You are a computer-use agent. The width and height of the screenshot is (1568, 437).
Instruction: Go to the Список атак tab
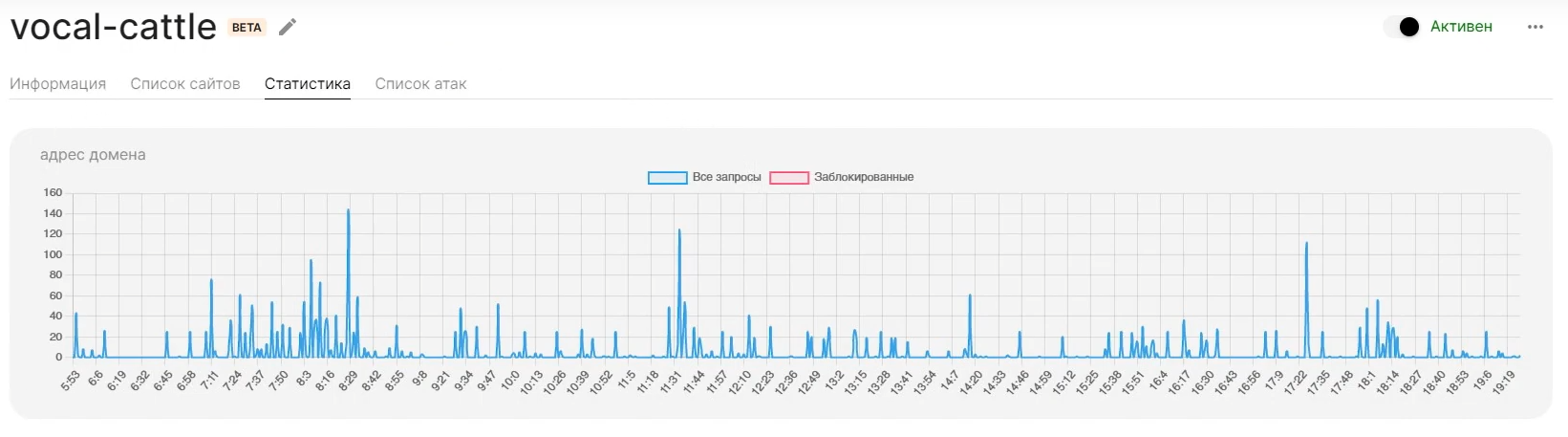coord(420,84)
